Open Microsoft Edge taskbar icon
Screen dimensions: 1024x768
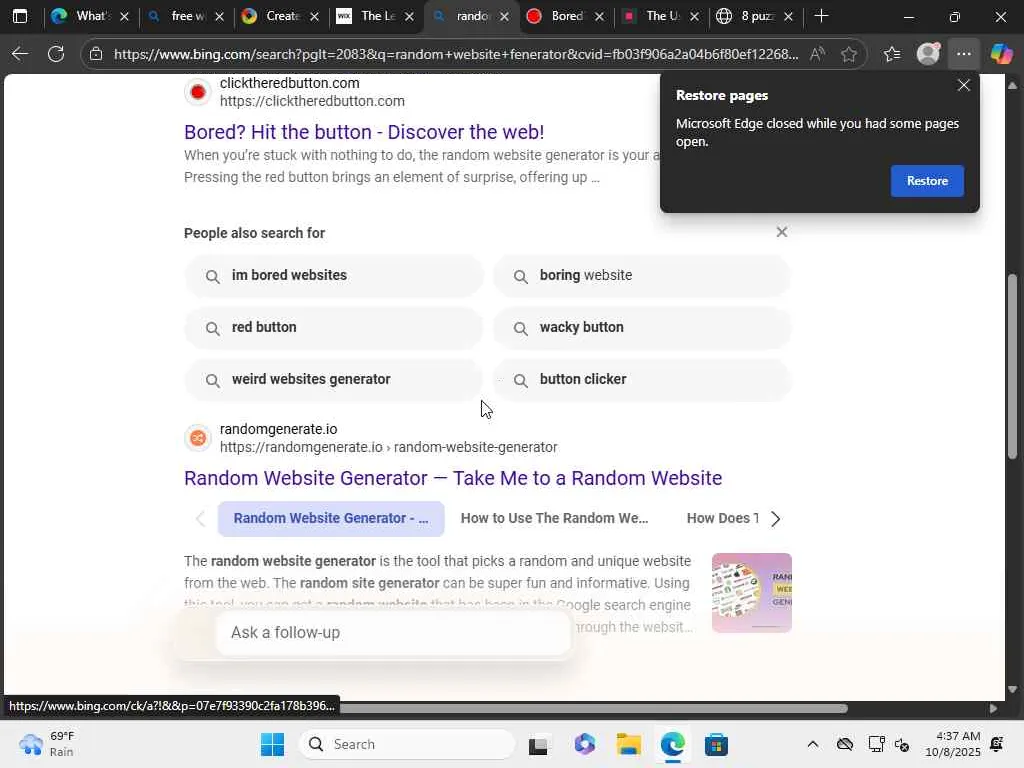[672, 744]
